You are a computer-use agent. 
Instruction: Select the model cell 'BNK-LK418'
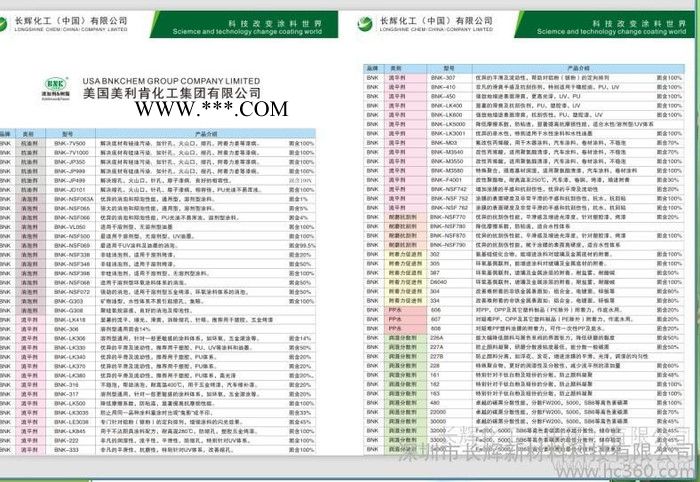tap(70, 320)
